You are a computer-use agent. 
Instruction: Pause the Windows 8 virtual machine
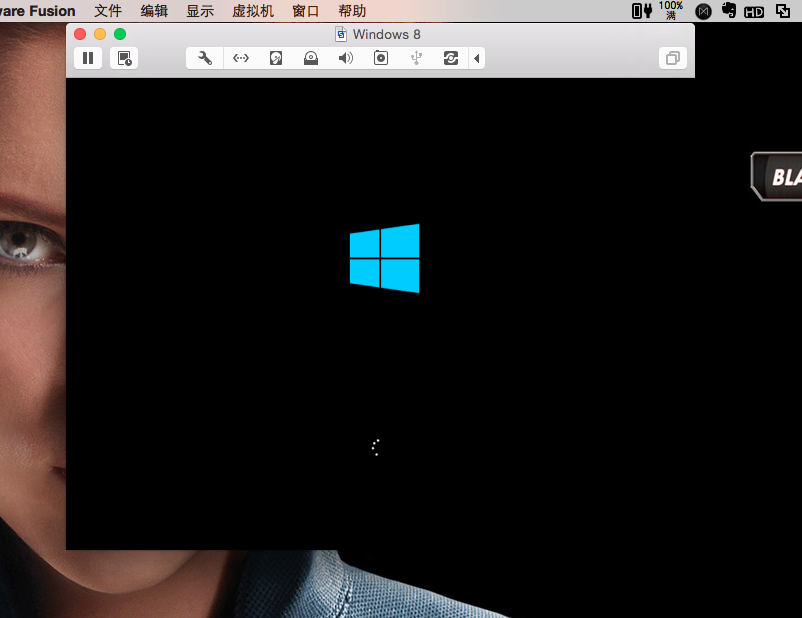click(x=88, y=58)
